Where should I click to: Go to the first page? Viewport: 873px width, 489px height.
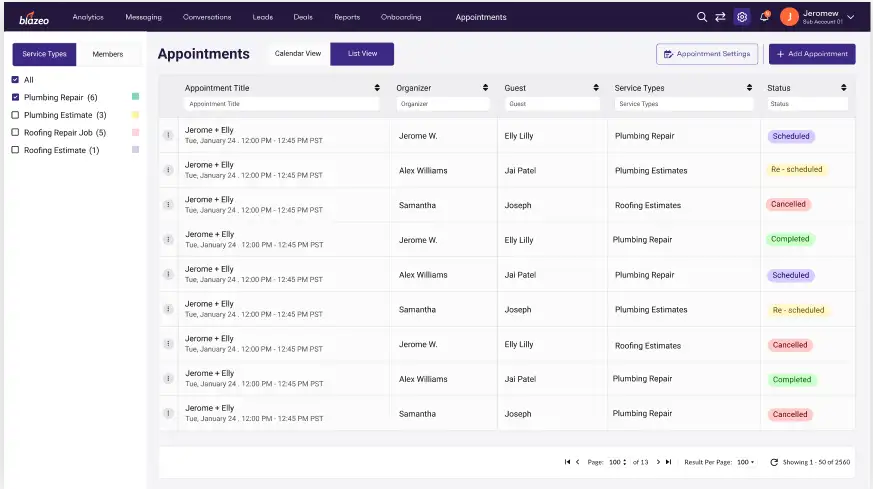[567, 462]
